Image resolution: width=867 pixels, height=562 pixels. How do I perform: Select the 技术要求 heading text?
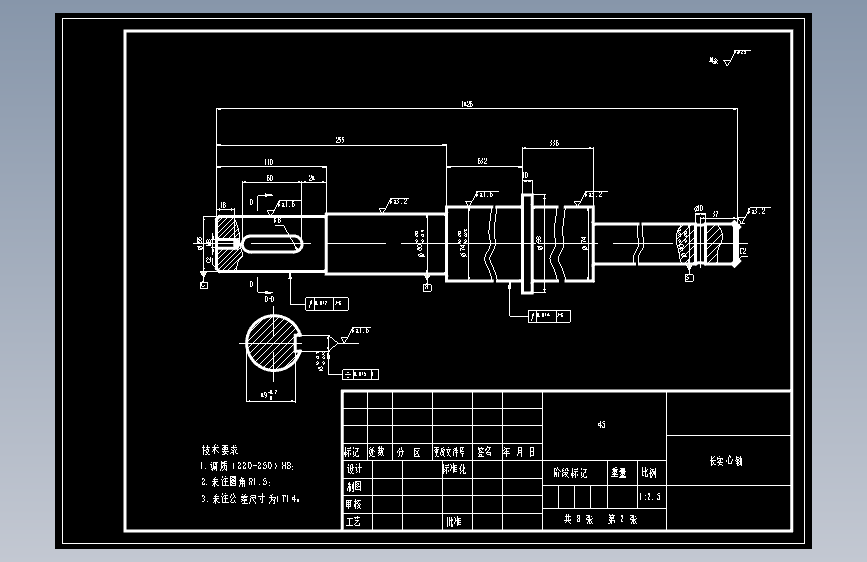tap(220, 450)
